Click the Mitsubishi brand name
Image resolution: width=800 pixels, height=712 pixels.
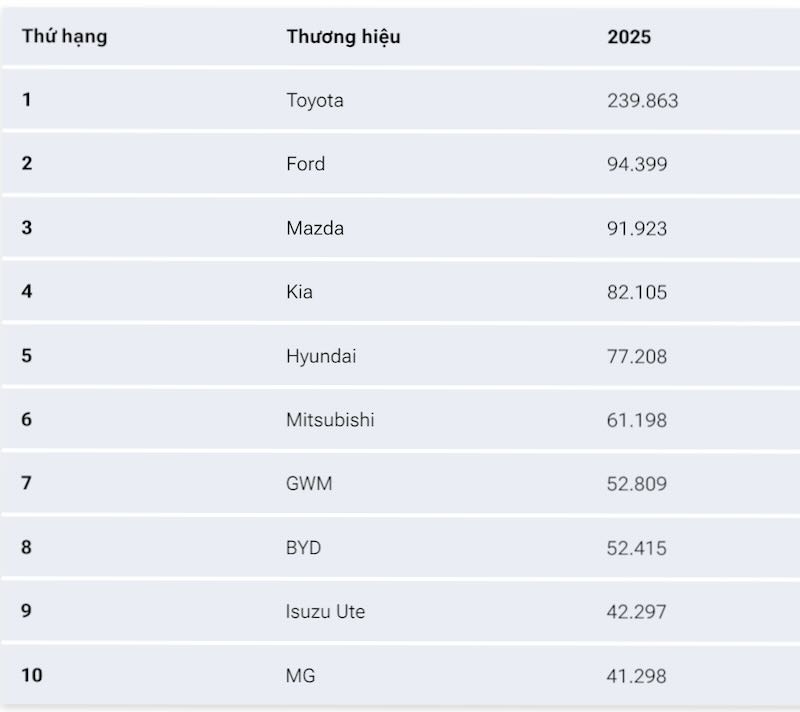(330, 420)
